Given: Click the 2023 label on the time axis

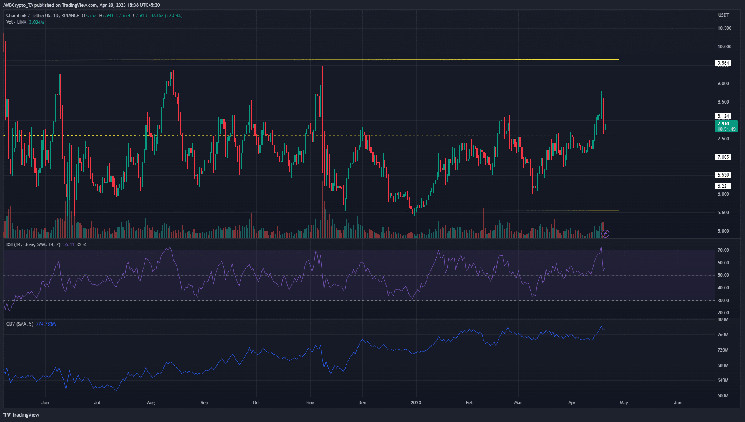Looking at the screenshot, I should tap(419, 403).
